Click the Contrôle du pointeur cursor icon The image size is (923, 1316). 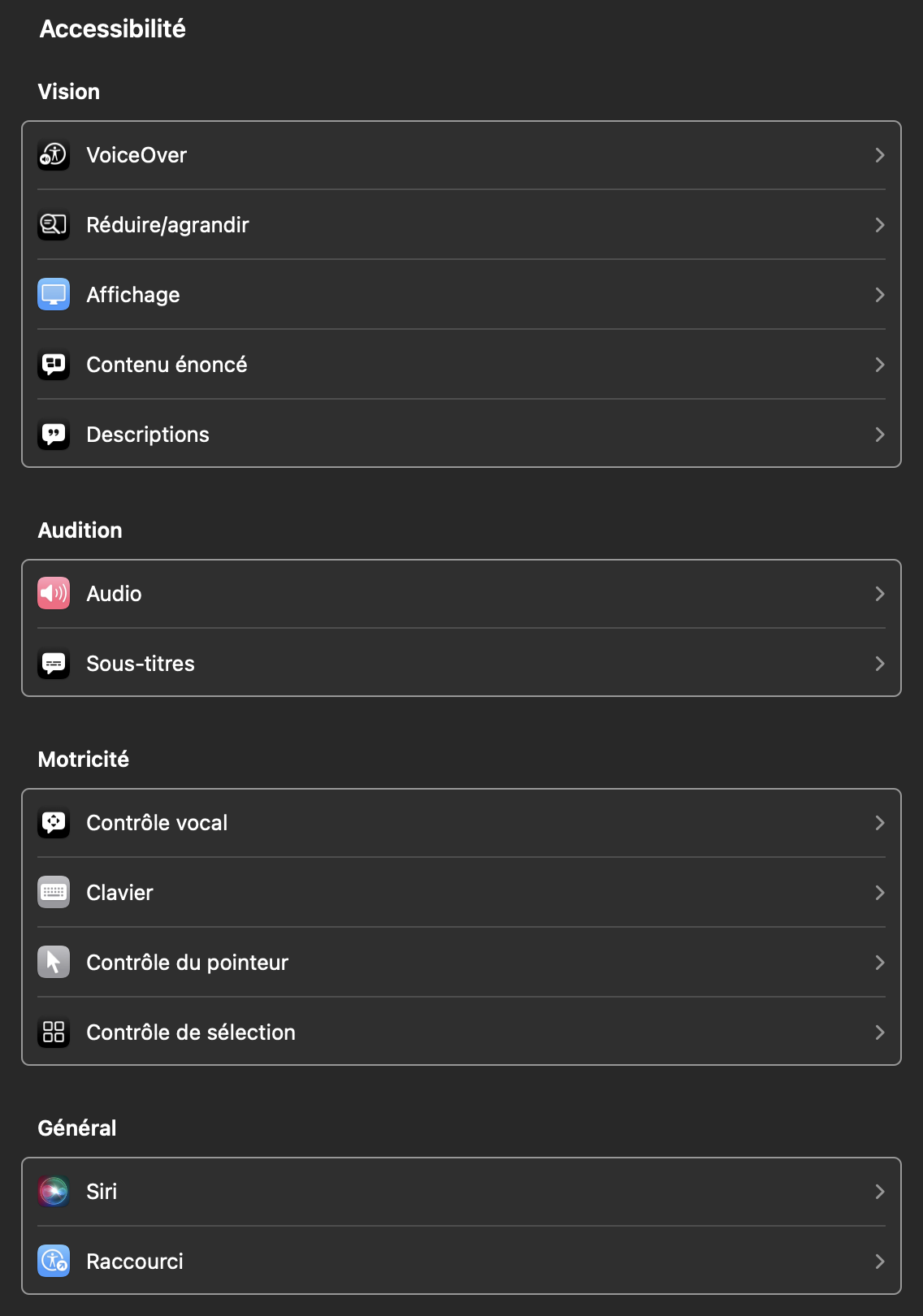tap(54, 963)
